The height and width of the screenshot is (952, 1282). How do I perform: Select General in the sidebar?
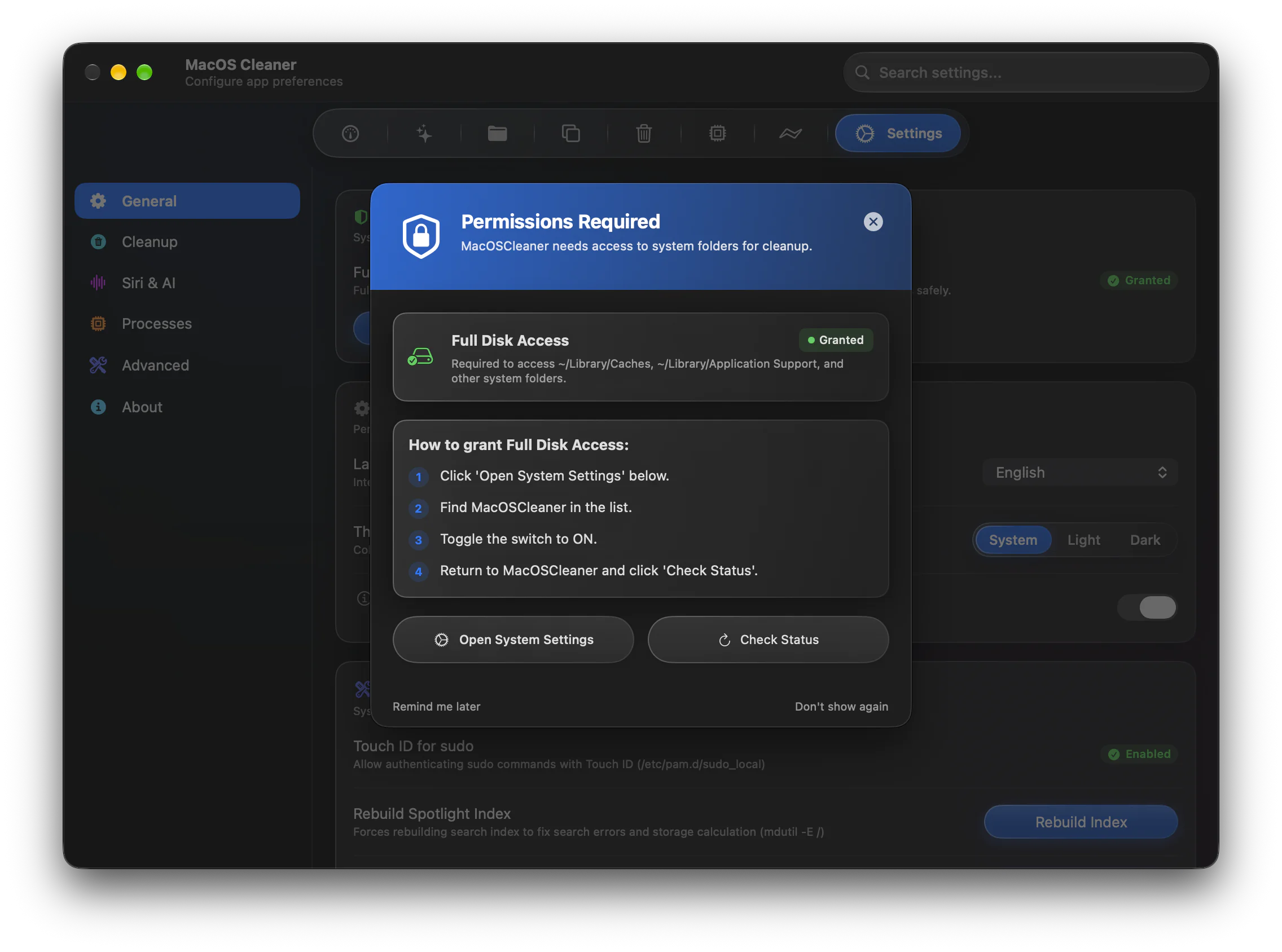click(187, 201)
